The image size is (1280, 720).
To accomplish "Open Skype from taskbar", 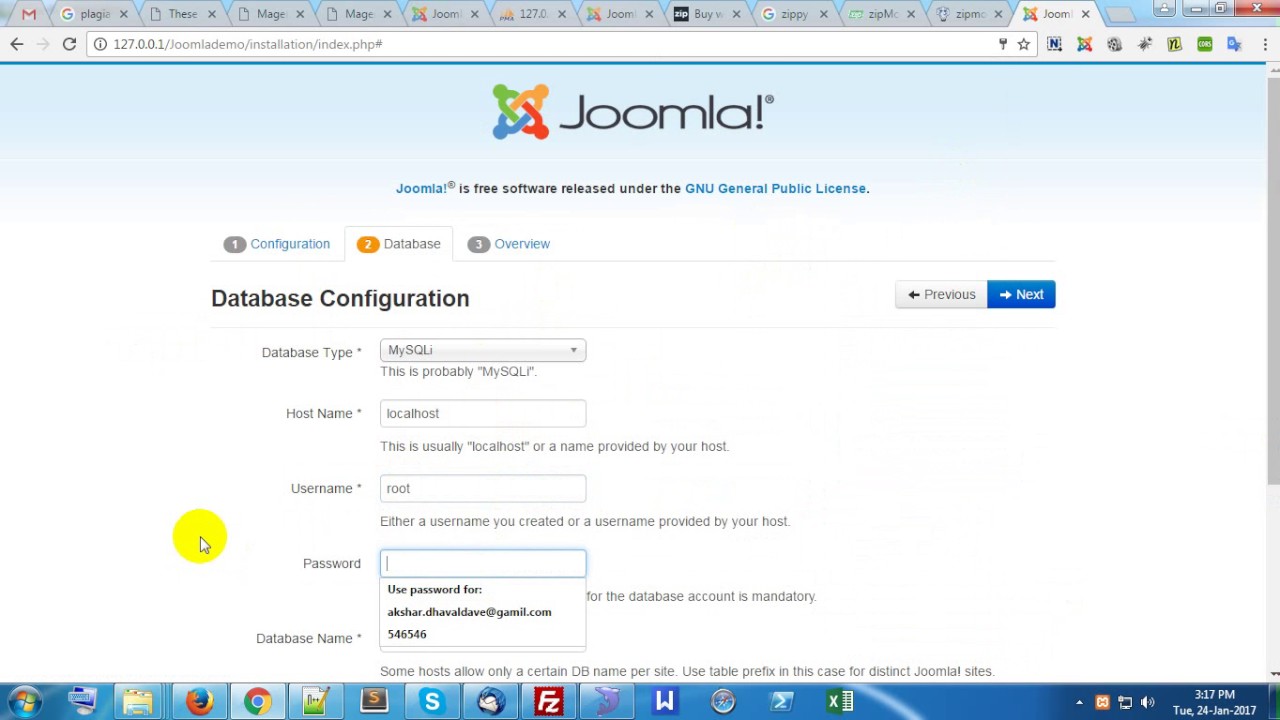I will click(x=432, y=702).
